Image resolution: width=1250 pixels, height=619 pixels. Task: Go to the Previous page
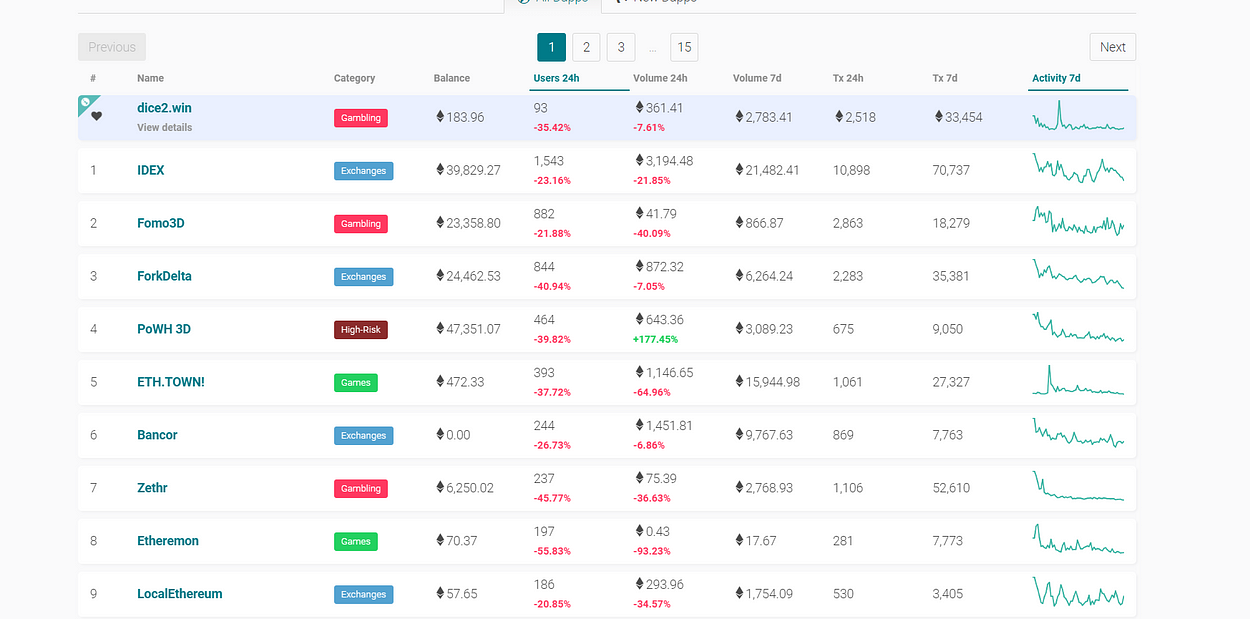pyautogui.click(x=112, y=47)
